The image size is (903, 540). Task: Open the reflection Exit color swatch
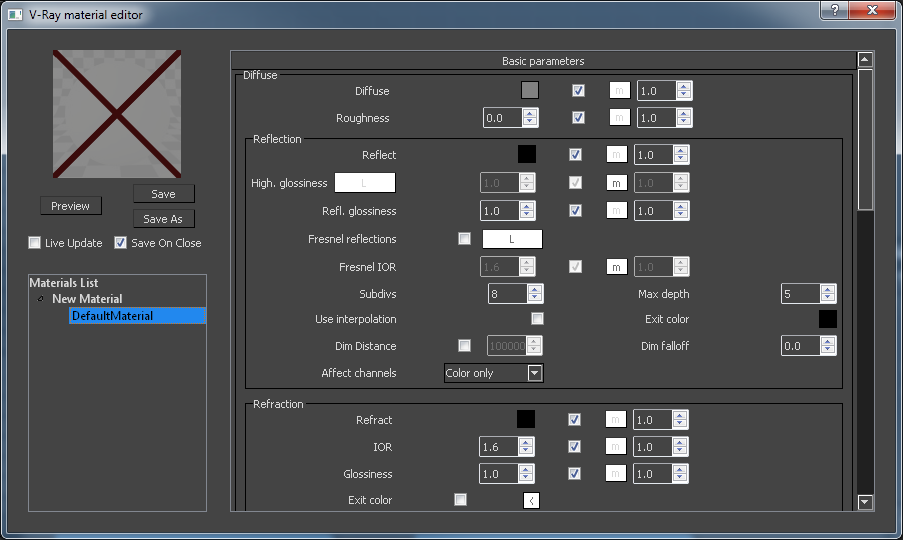(828, 319)
